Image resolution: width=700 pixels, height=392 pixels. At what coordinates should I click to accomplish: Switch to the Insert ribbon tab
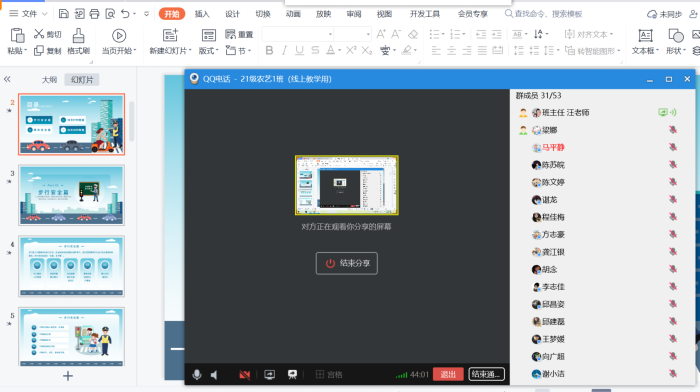[202, 14]
